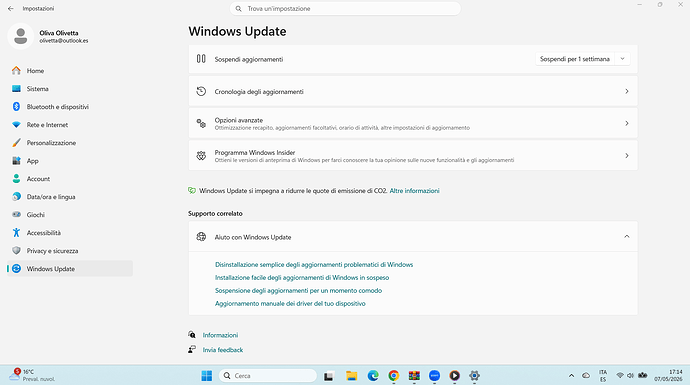Click the Invia feedback link
The width and height of the screenshot is (690, 385).
223,350
